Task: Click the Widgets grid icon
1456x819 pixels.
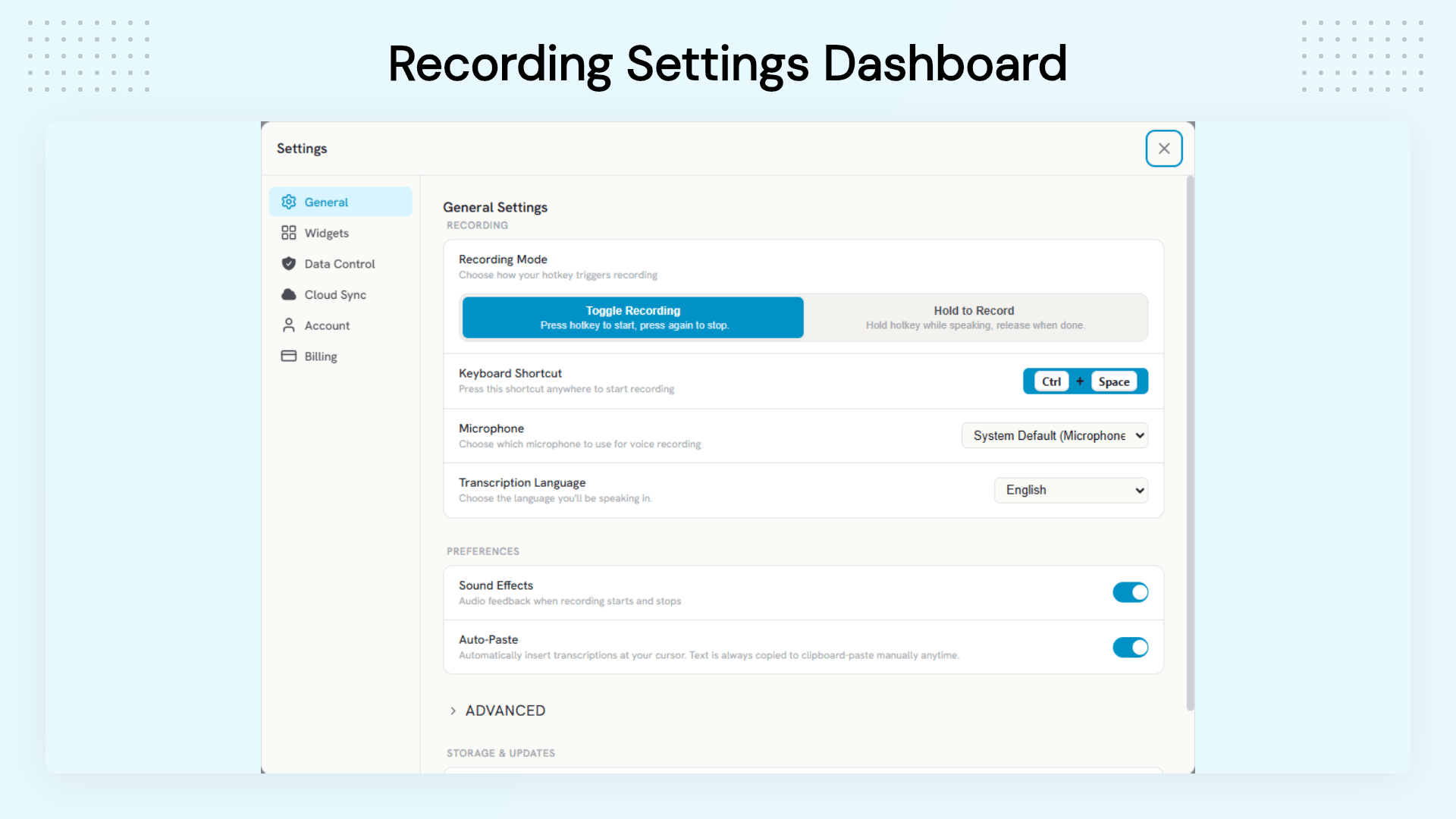Action: (x=288, y=233)
